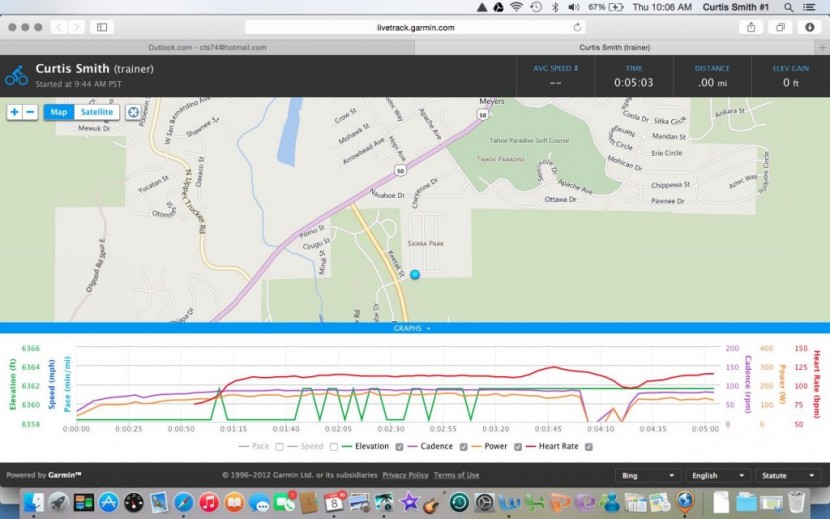Open iTunes music icon in Dock

(209, 502)
